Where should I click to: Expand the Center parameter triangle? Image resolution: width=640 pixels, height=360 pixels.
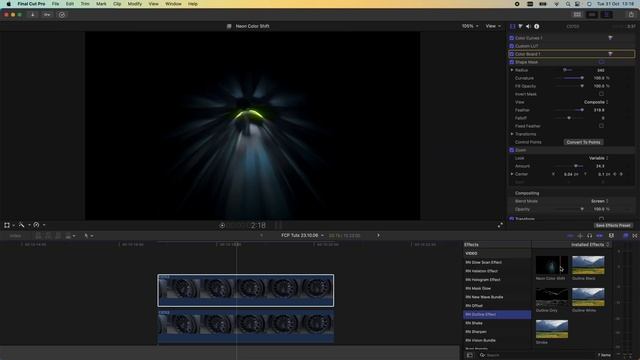click(512, 174)
